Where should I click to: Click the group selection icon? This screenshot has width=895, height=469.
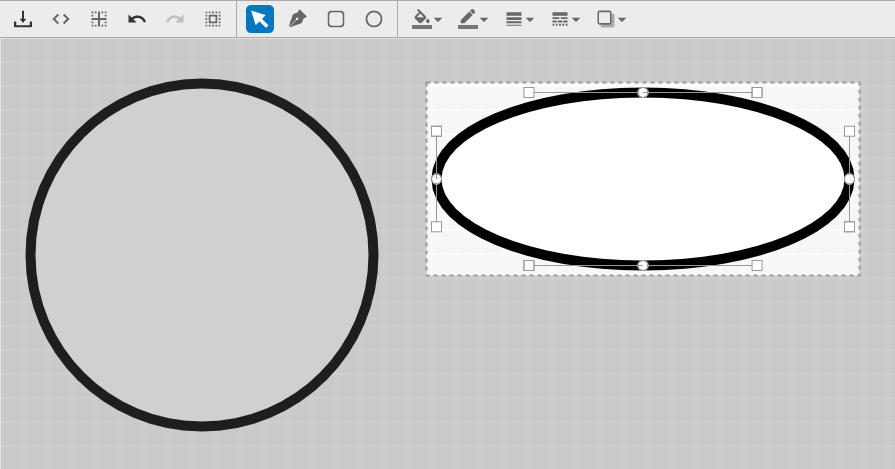pyautogui.click(x=213, y=19)
